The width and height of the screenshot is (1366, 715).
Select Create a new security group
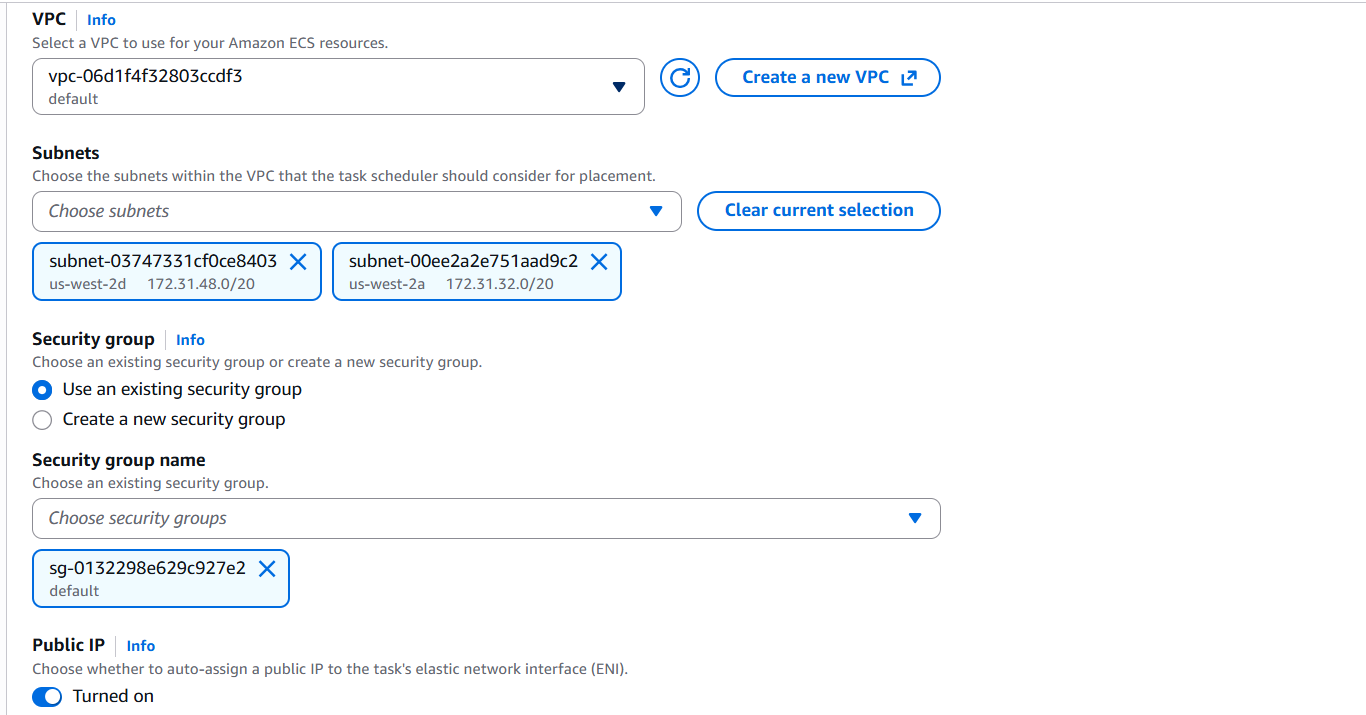click(x=42, y=420)
